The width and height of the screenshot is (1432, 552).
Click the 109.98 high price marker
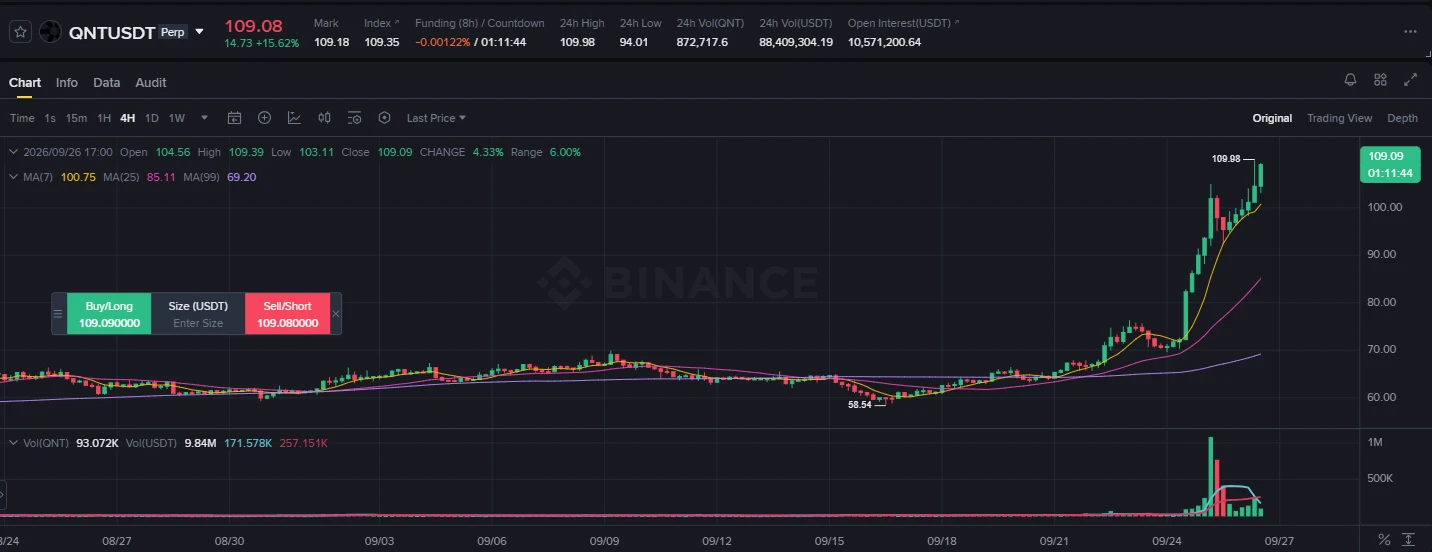pos(1226,158)
